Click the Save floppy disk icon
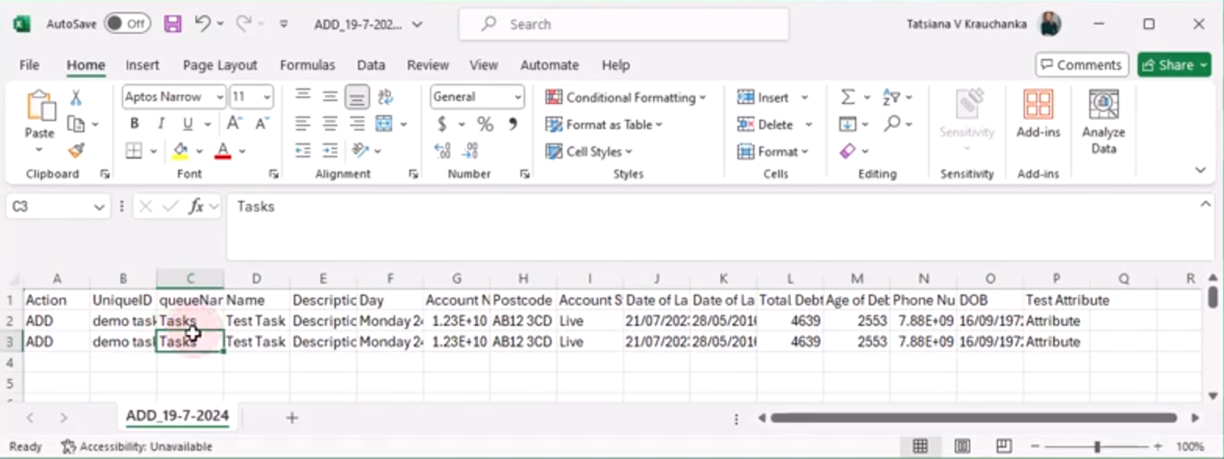 click(172, 24)
